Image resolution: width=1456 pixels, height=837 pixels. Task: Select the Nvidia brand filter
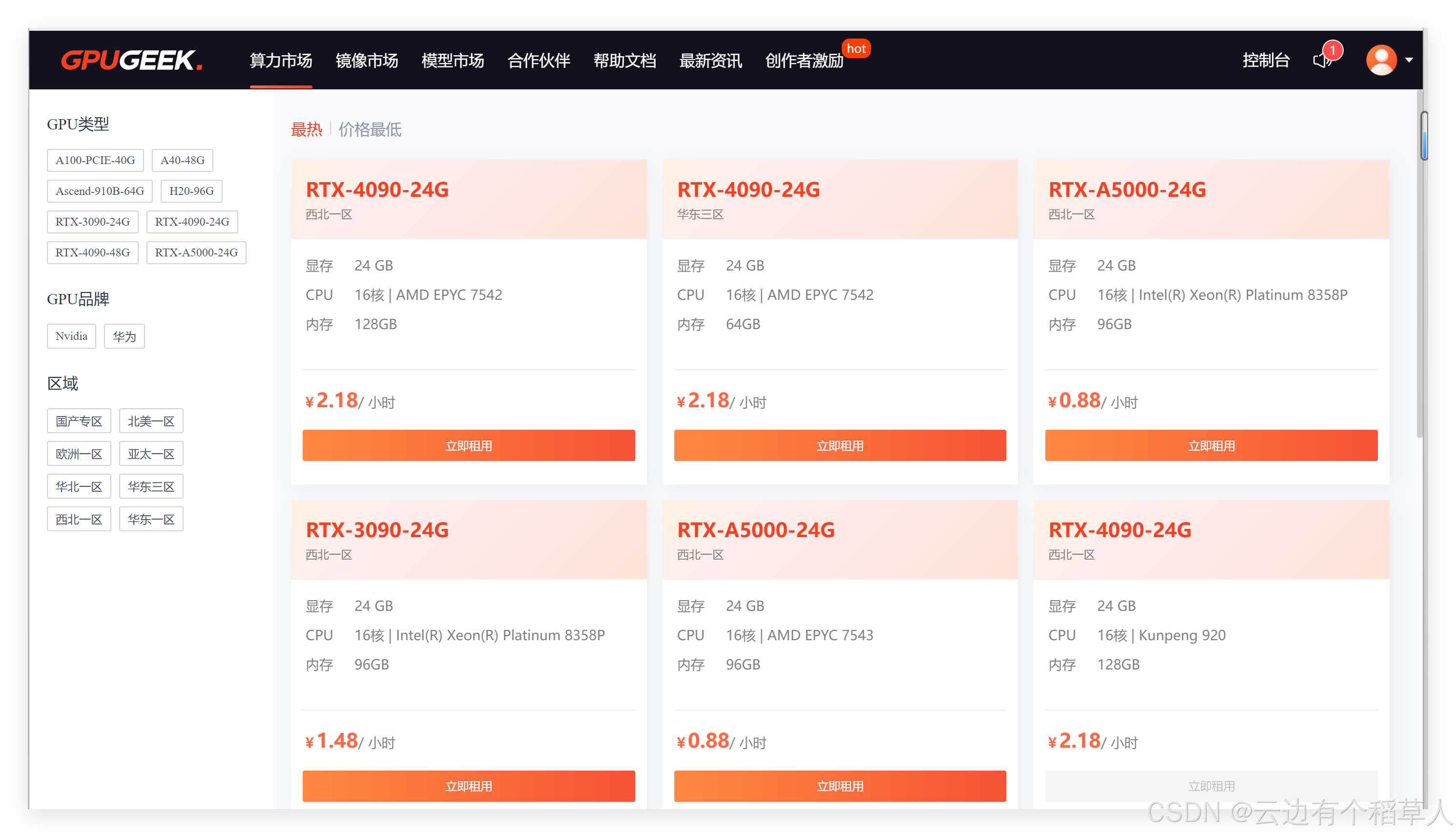click(x=71, y=336)
